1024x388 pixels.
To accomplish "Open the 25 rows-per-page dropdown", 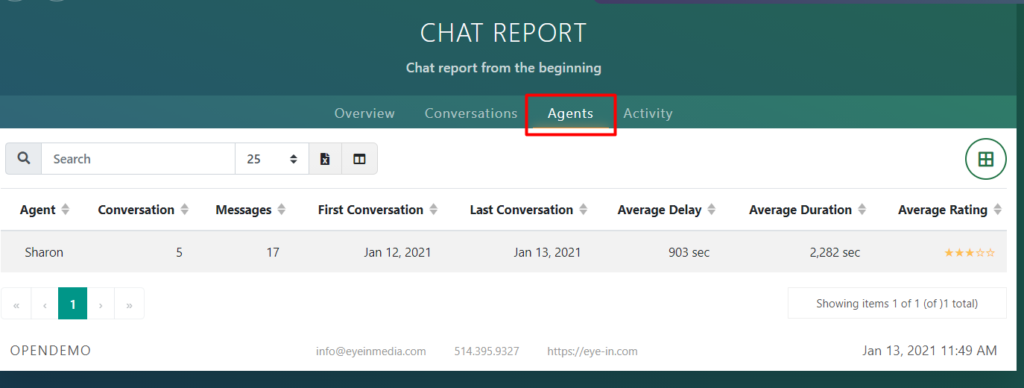I will (272, 159).
